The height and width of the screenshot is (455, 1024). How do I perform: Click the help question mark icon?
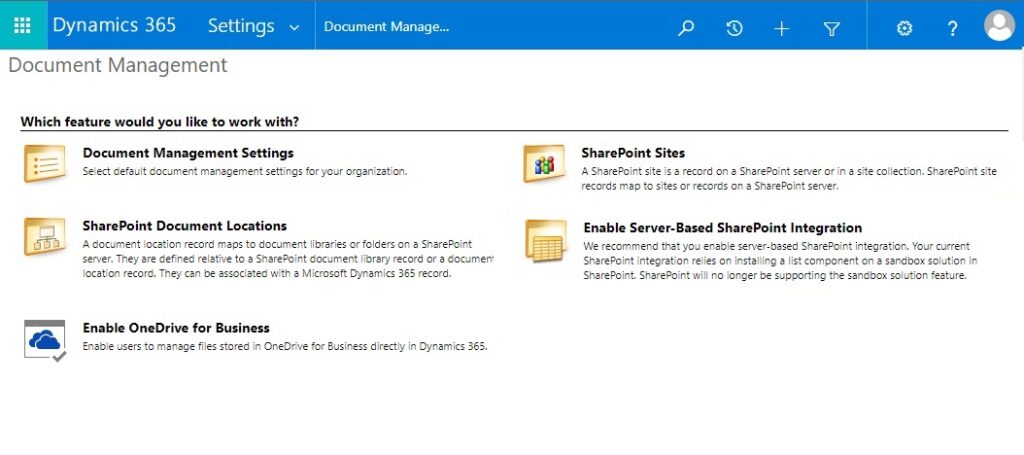[952, 29]
